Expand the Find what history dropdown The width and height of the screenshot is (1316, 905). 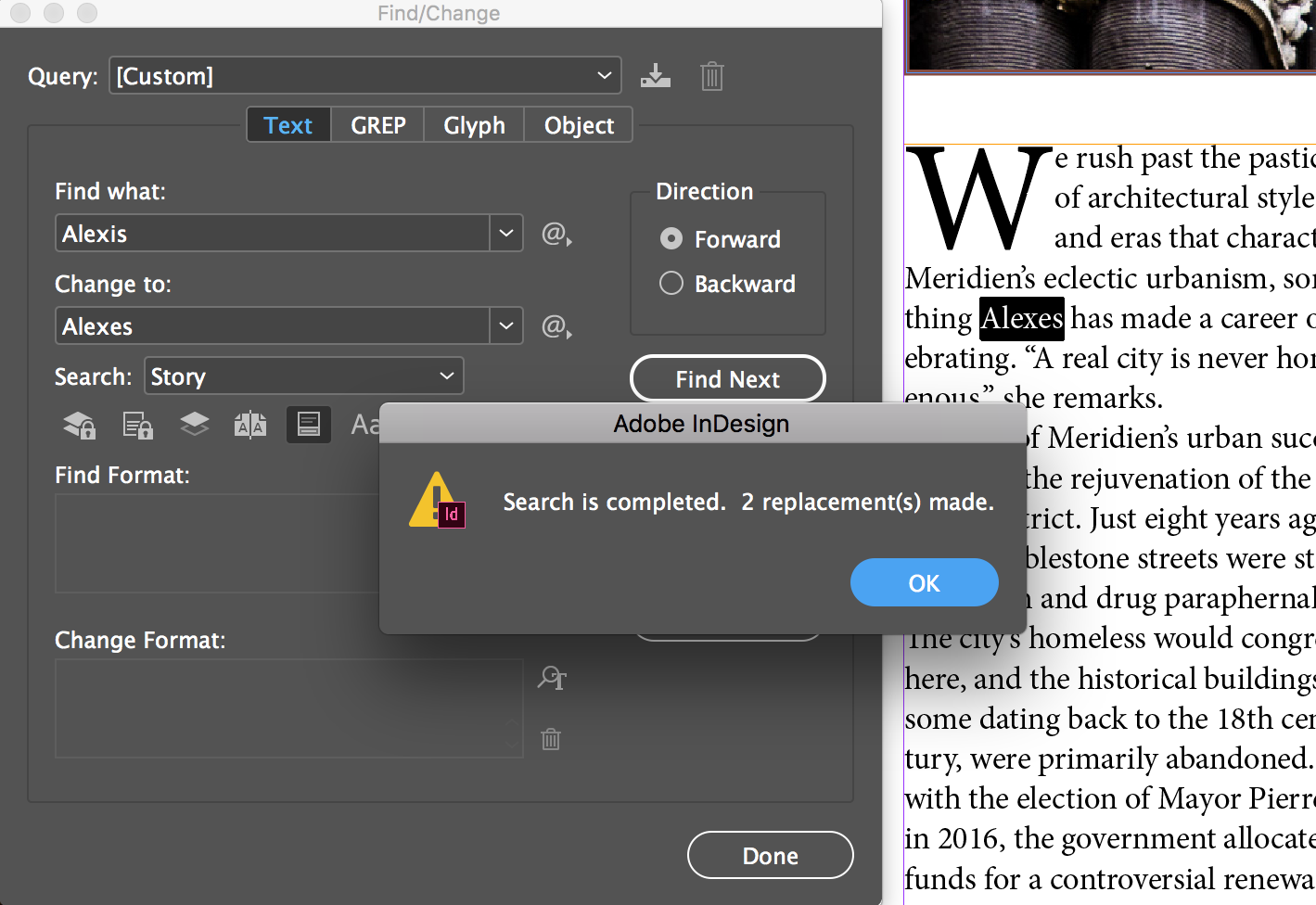(x=506, y=233)
